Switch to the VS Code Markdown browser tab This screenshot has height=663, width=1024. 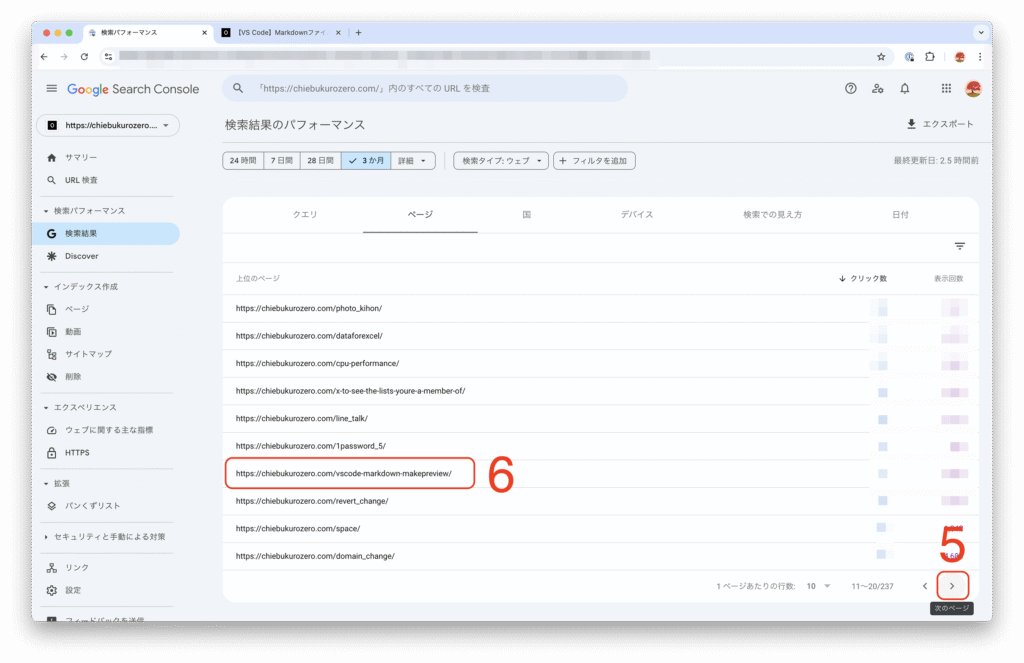[282, 32]
